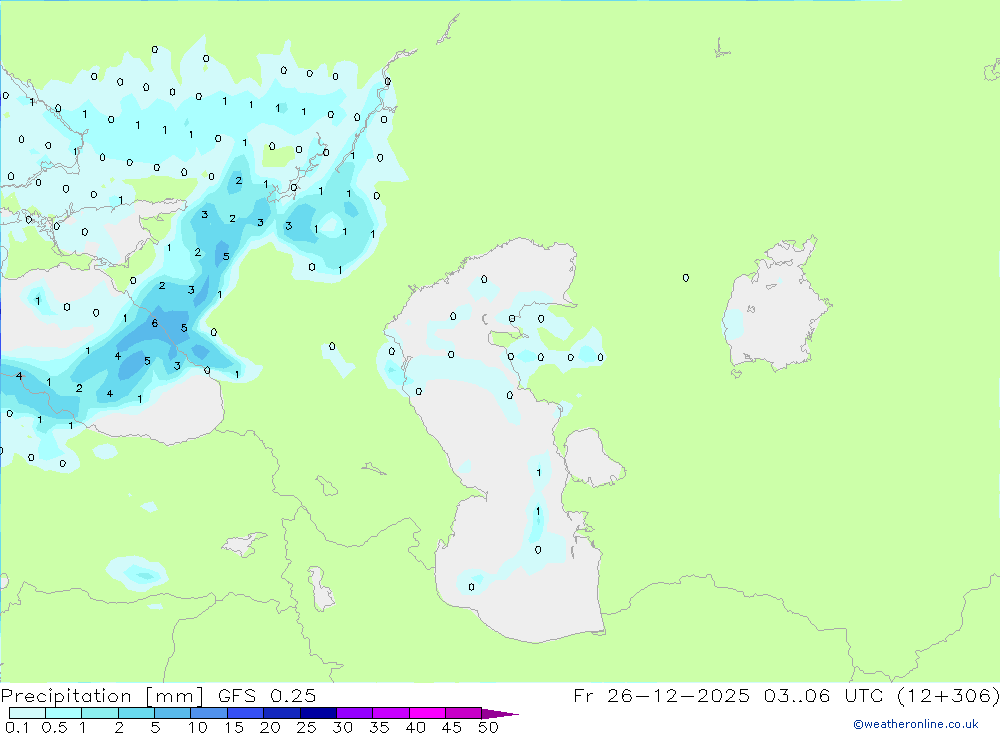Click the legend label 35
The image size is (1000, 733).
coord(379,727)
